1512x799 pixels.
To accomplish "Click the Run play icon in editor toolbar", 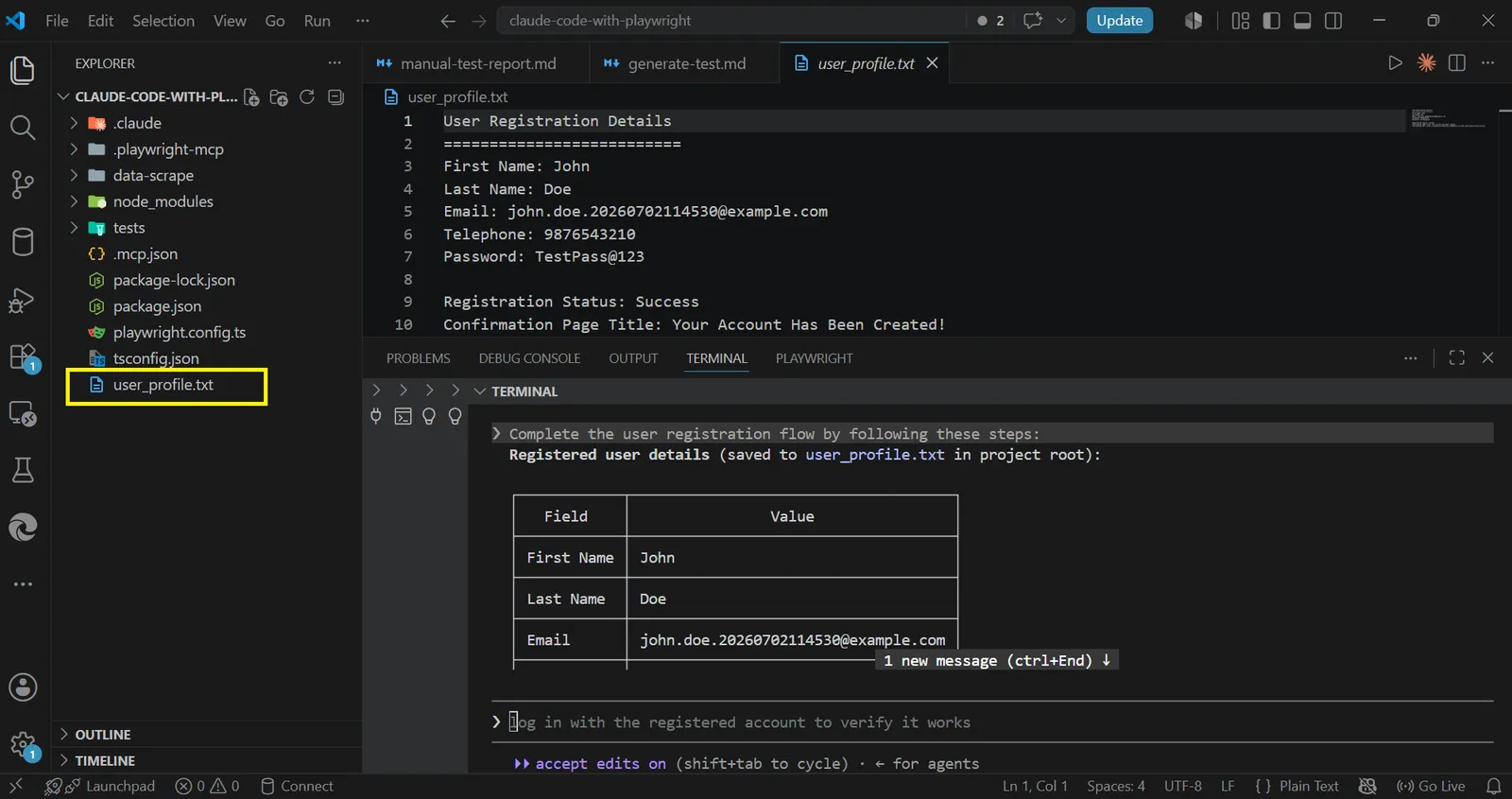I will coord(1395,63).
